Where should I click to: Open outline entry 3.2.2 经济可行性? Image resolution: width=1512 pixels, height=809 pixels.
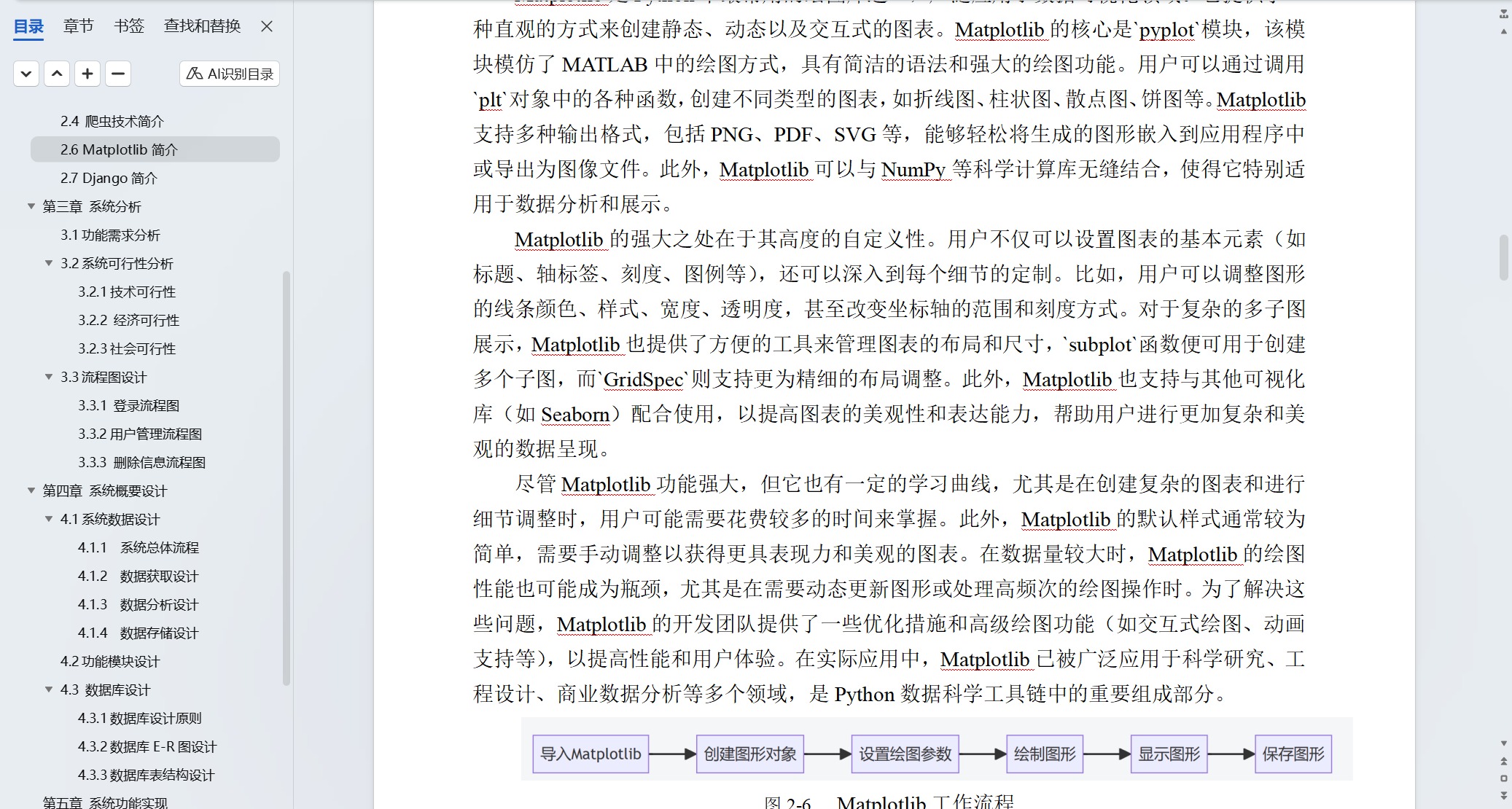tap(129, 320)
